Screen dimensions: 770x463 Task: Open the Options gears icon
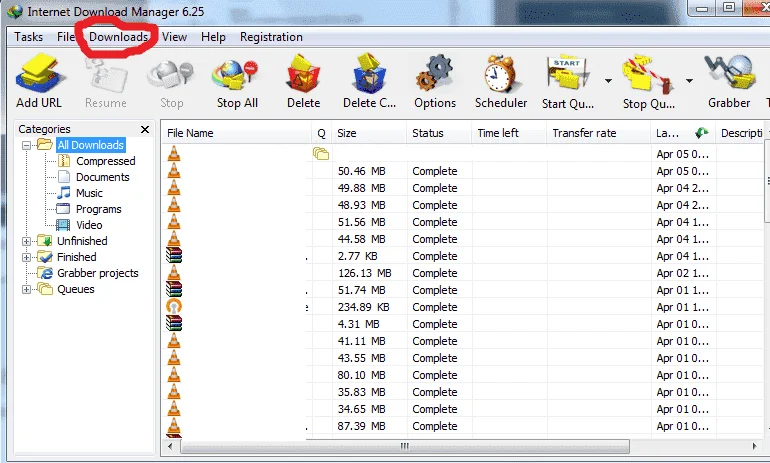click(435, 74)
